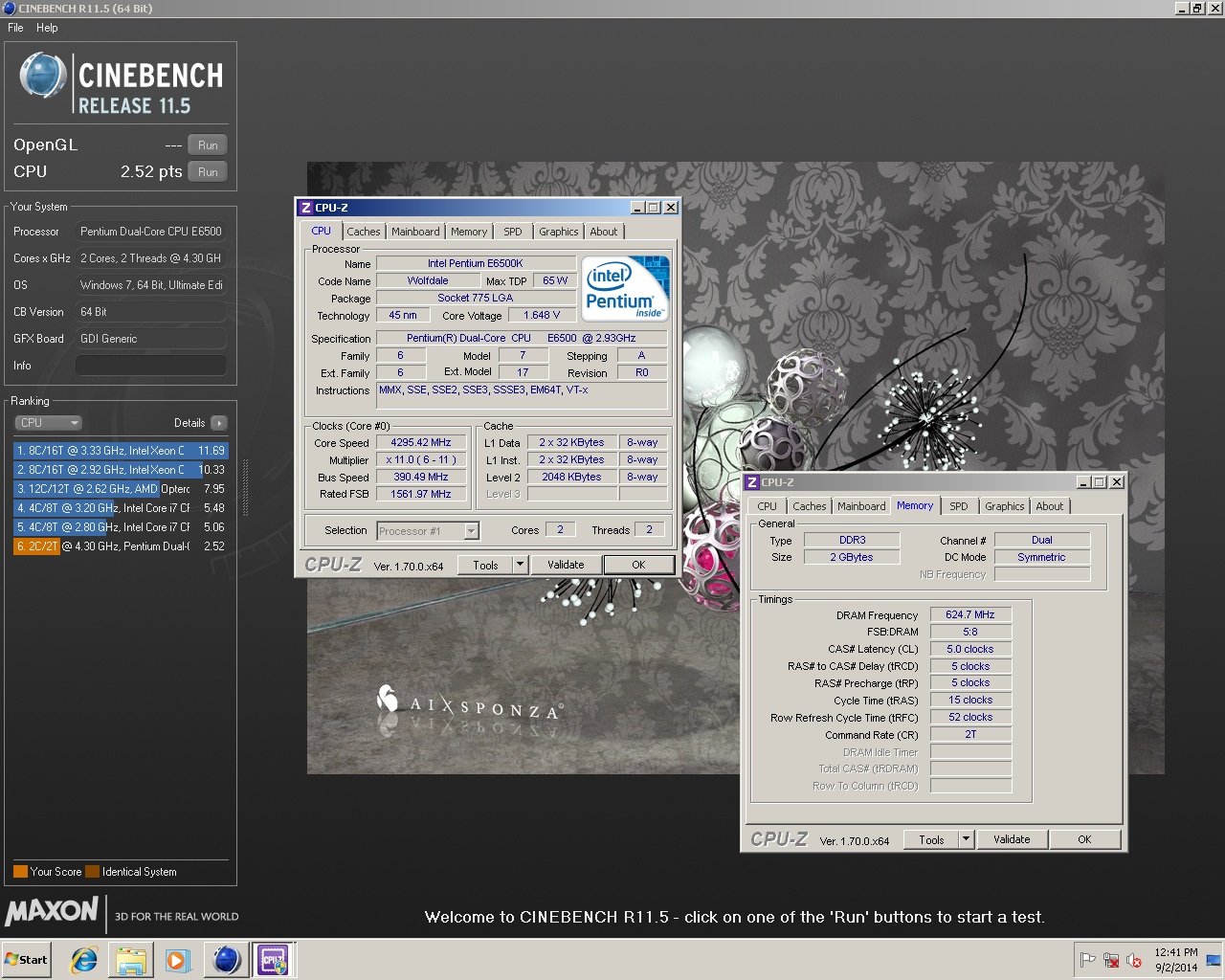Click the Cinebench sphere logo
Image resolution: width=1225 pixels, height=980 pixels.
(x=43, y=76)
